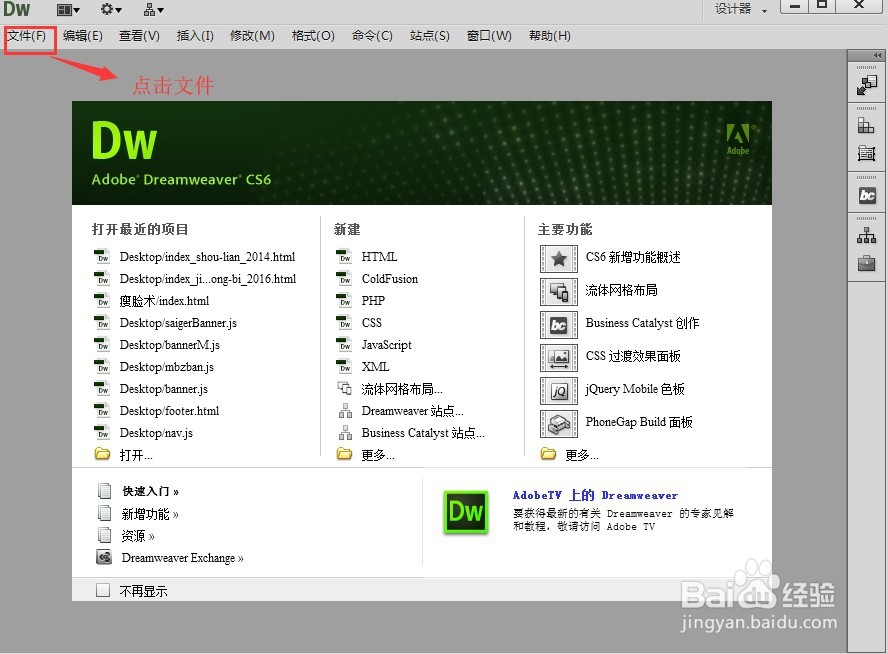Screen dimensions: 888x654
Task: Open the 插入(I) menu
Action: (x=195, y=36)
